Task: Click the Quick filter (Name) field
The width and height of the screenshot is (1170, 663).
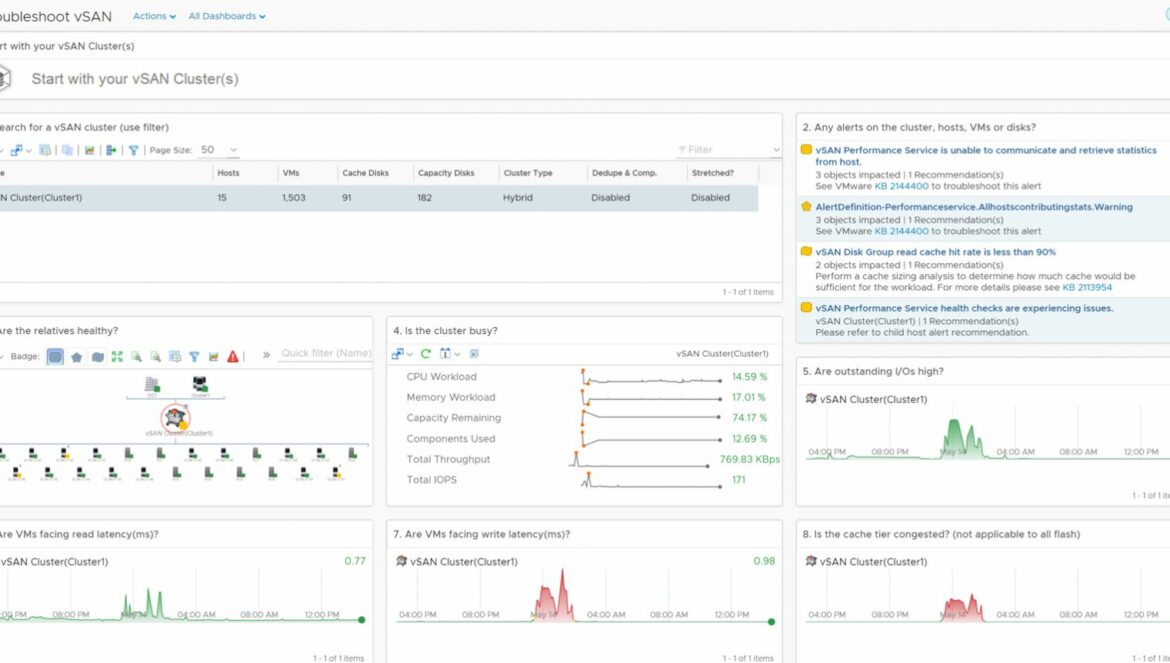Action: click(x=325, y=353)
